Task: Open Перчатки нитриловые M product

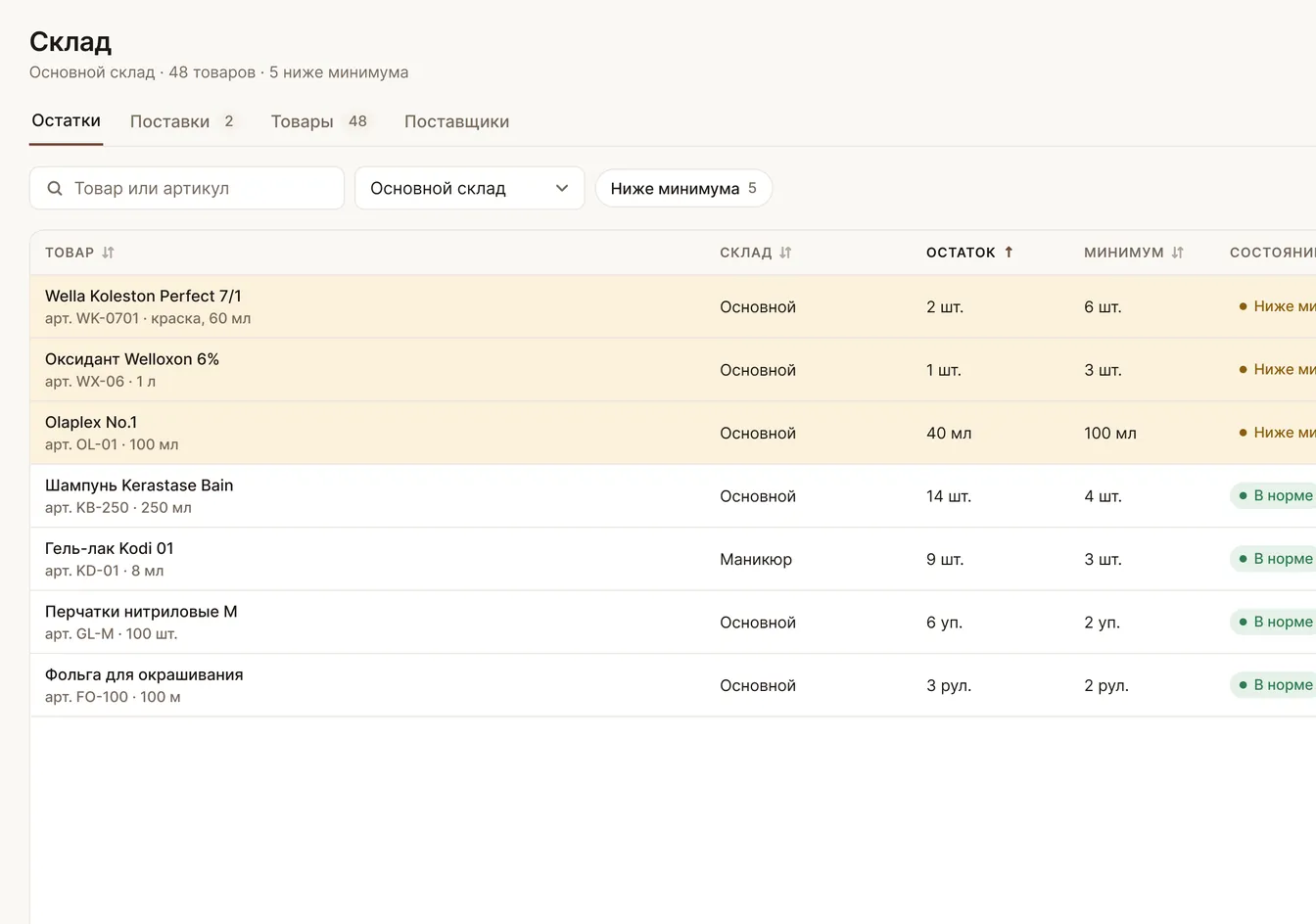Action: pyautogui.click(x=141, y=612)
